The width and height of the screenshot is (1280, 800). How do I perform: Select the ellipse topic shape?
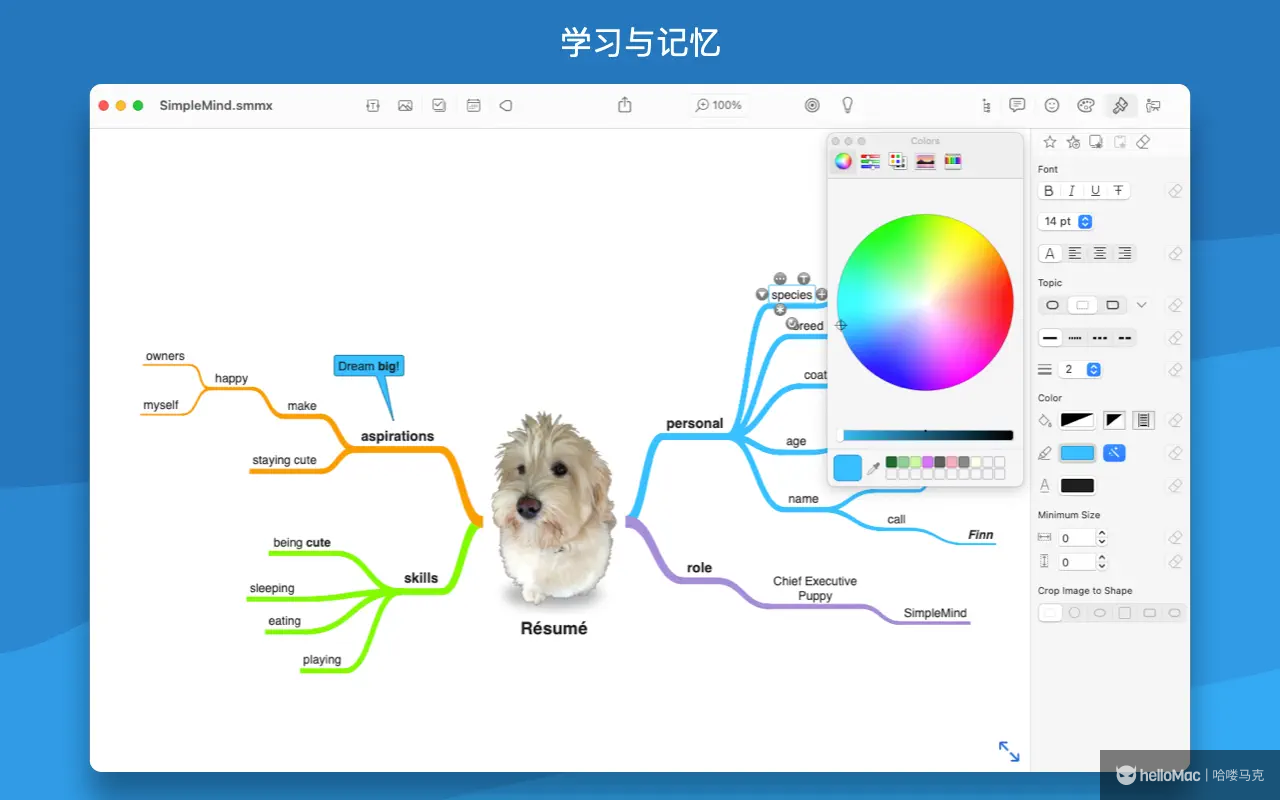click(1052, 305)
